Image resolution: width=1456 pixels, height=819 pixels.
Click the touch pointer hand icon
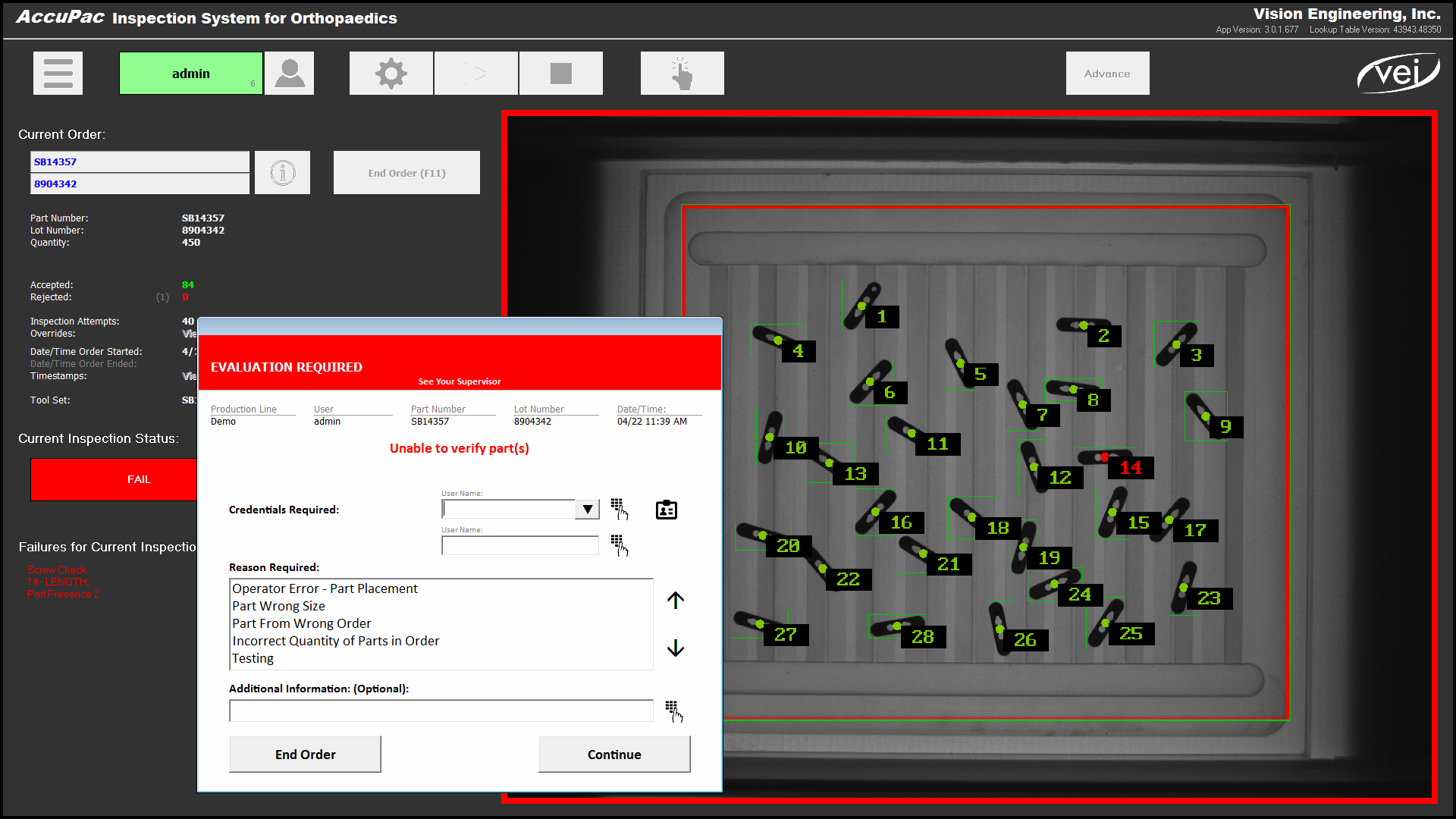tap(682, 74)
